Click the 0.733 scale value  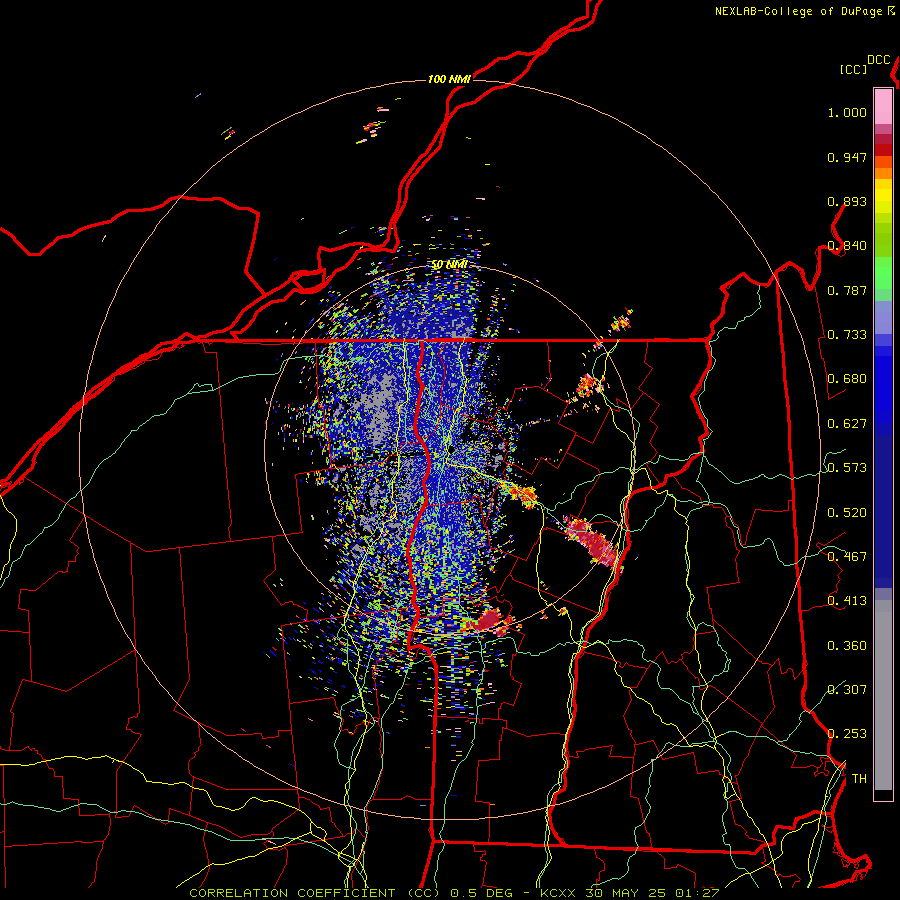tap(847, 335)
